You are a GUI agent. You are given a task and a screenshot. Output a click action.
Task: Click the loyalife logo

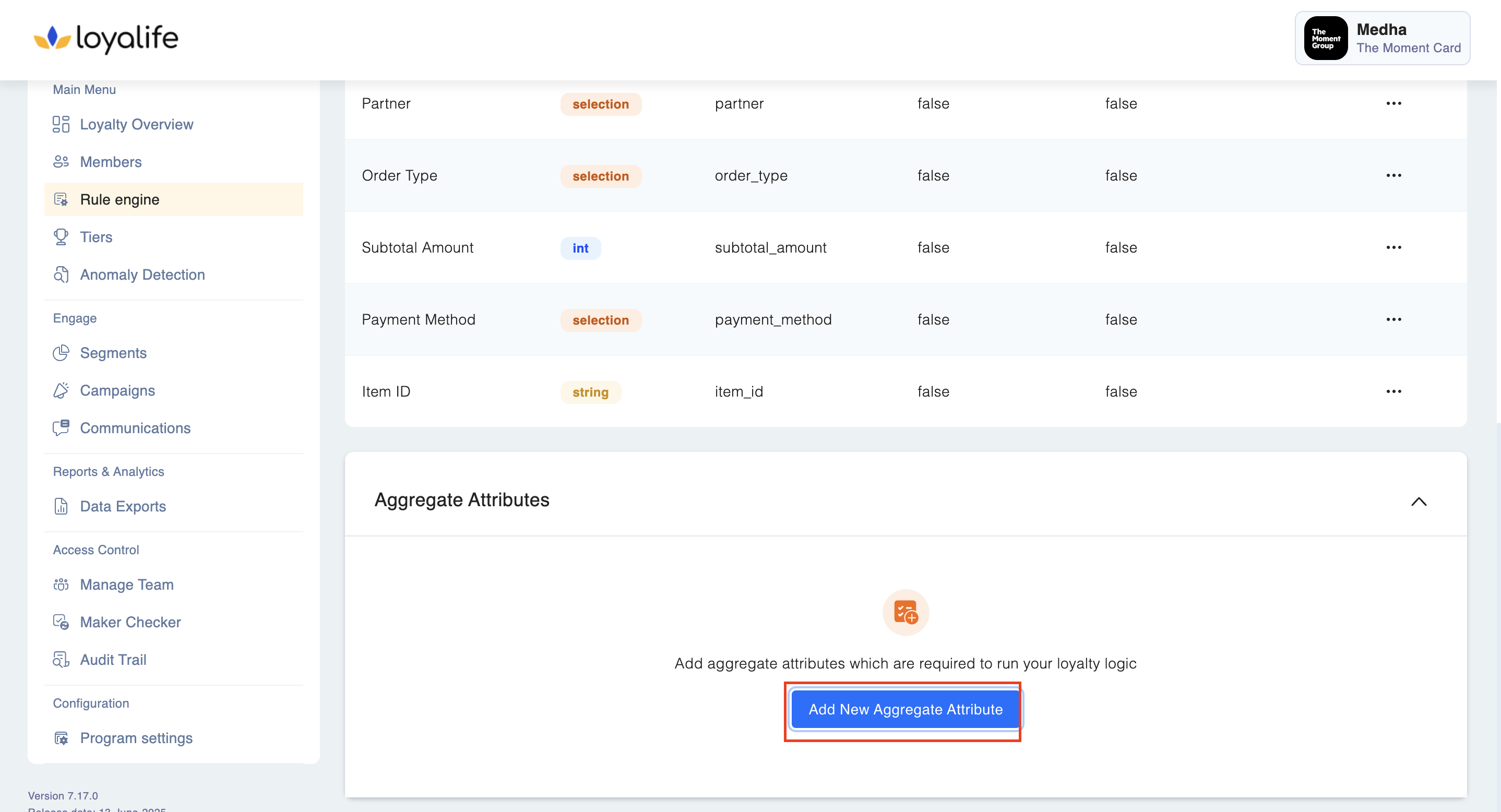point(106,39)
